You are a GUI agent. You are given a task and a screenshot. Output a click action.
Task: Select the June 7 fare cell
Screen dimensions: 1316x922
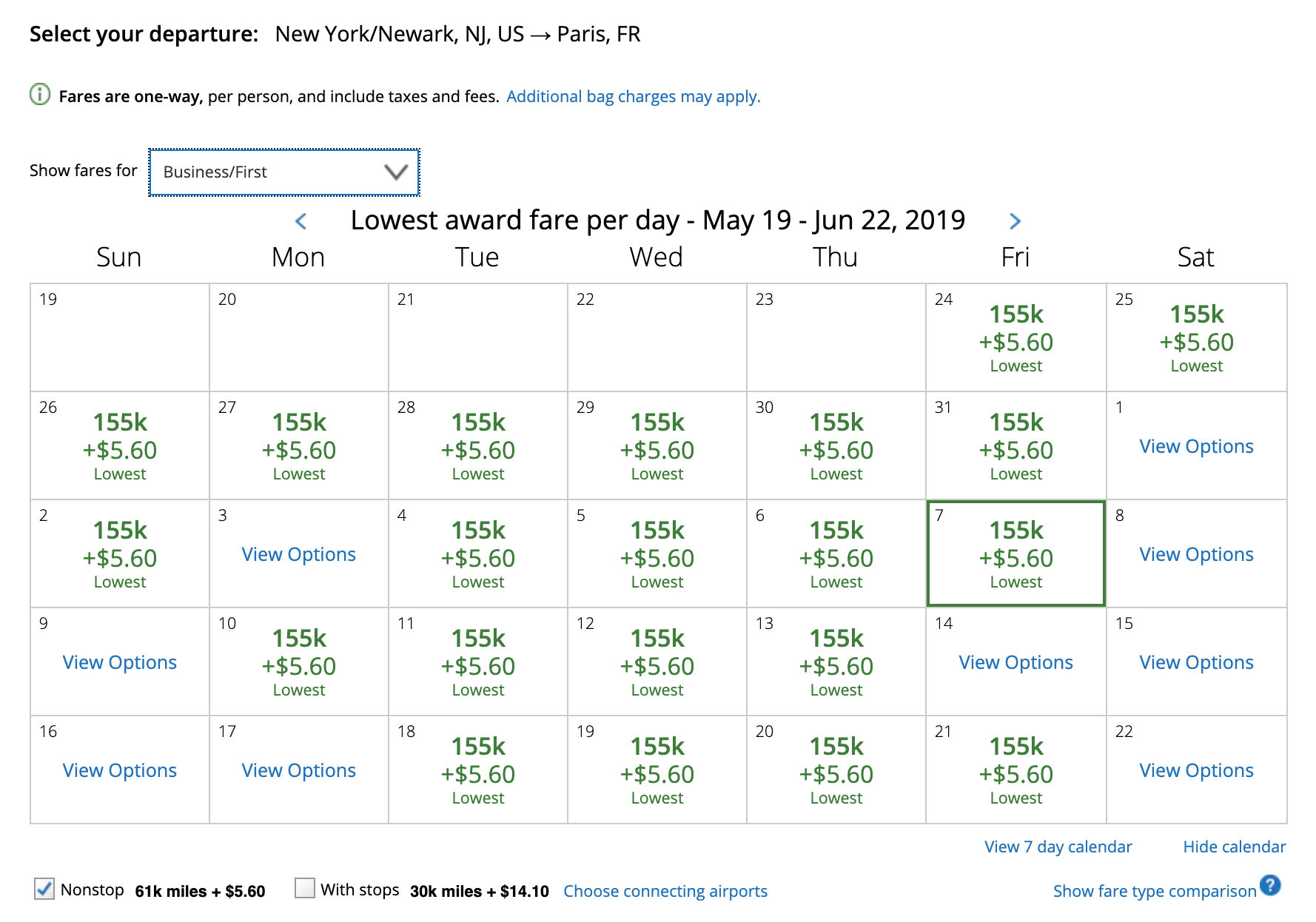[1015, 553]
